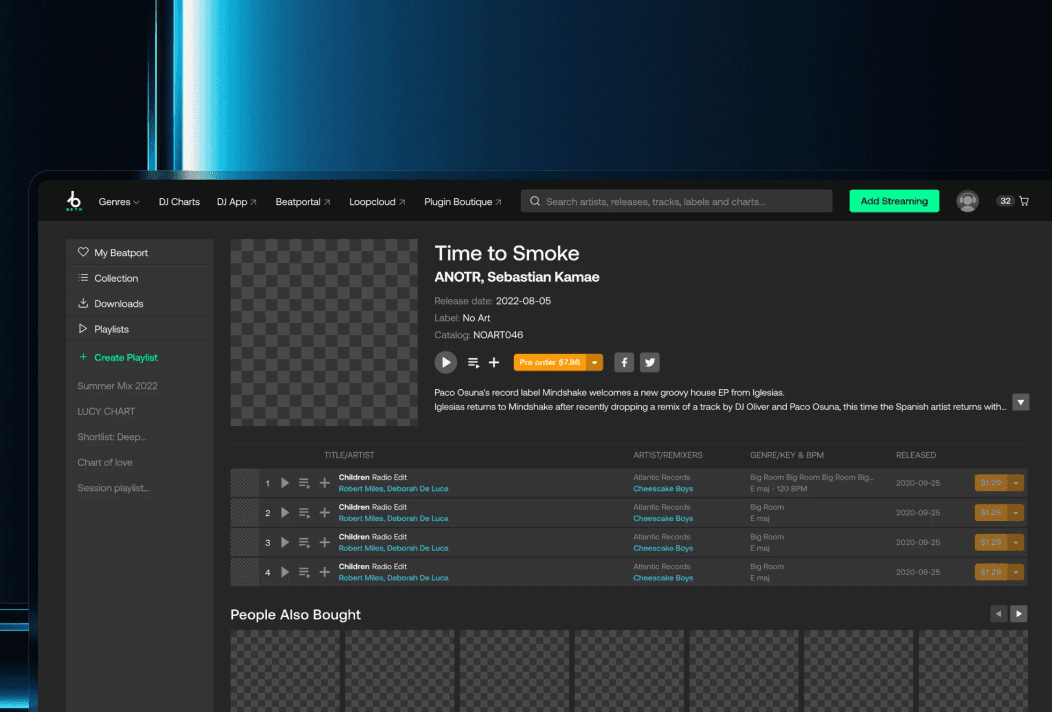Click Create Playlist
Screen dimensions: 1052x712
tap(119, 358)
